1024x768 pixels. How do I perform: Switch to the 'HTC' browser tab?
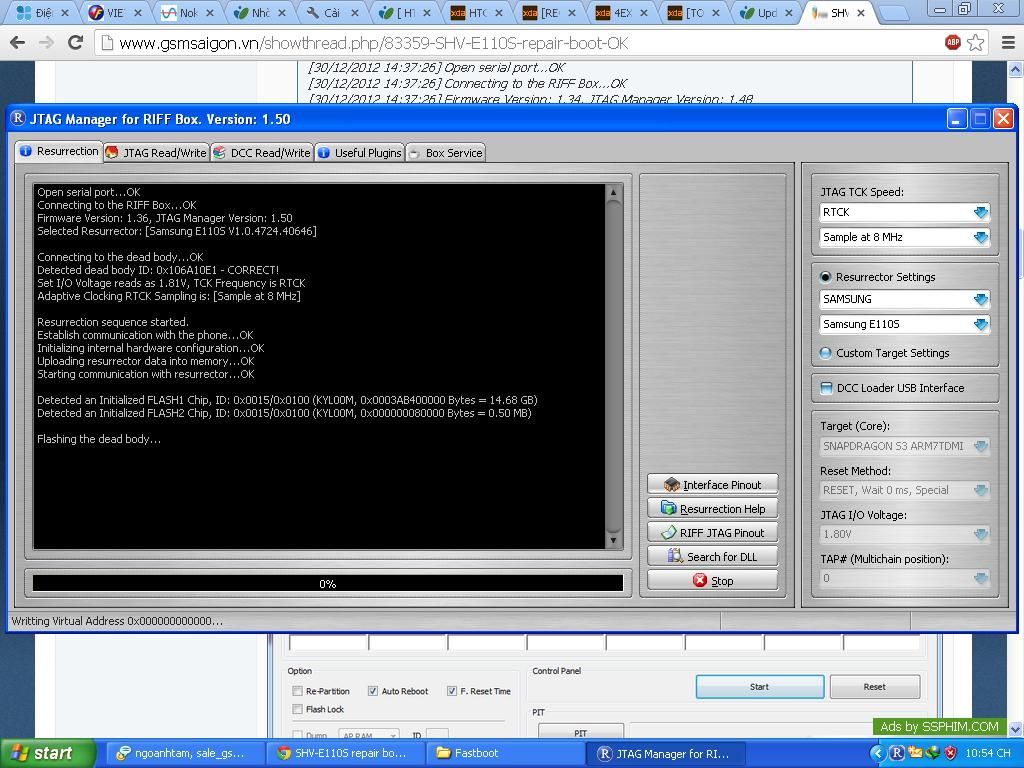coord(477,13)
